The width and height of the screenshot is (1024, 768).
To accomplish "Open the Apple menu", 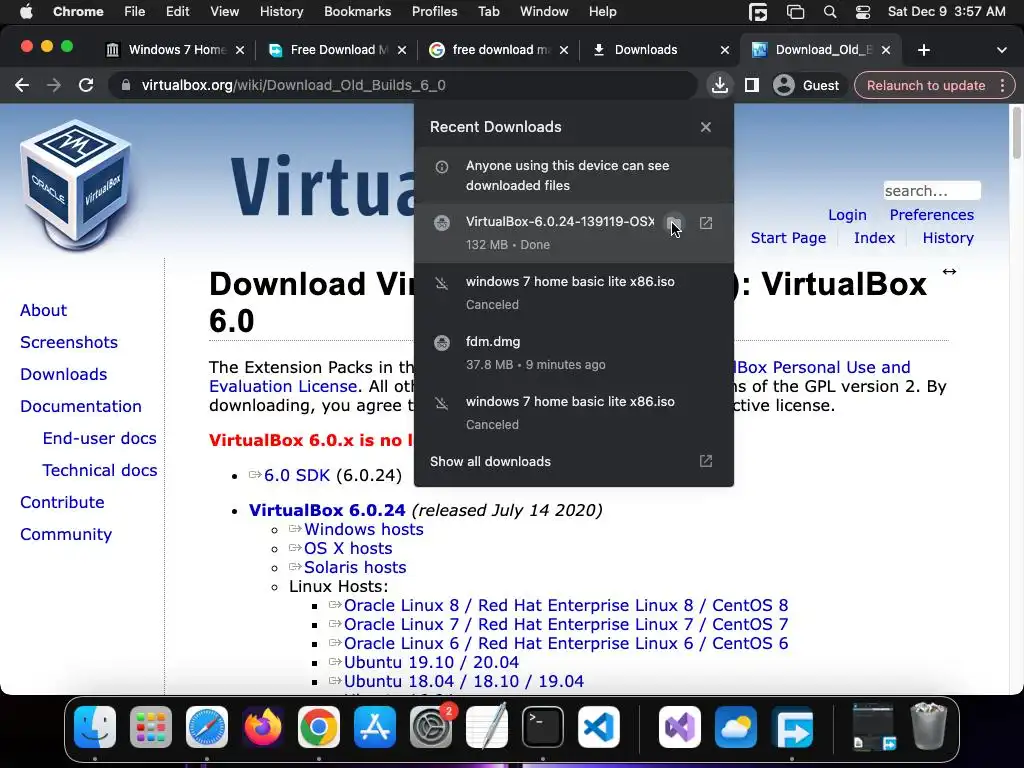I will 26,12.
